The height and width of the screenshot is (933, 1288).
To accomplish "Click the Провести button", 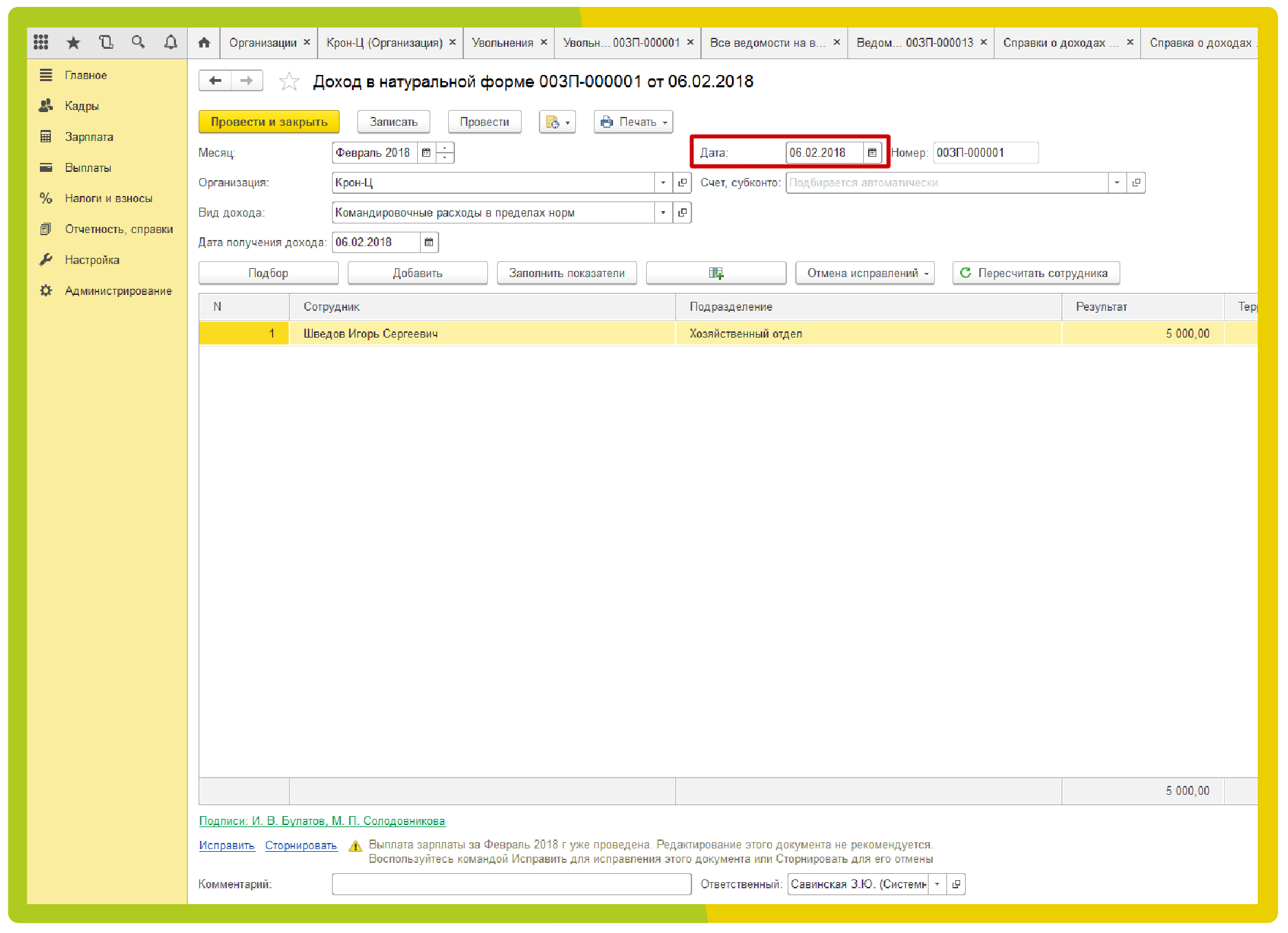I will [485, 122].
